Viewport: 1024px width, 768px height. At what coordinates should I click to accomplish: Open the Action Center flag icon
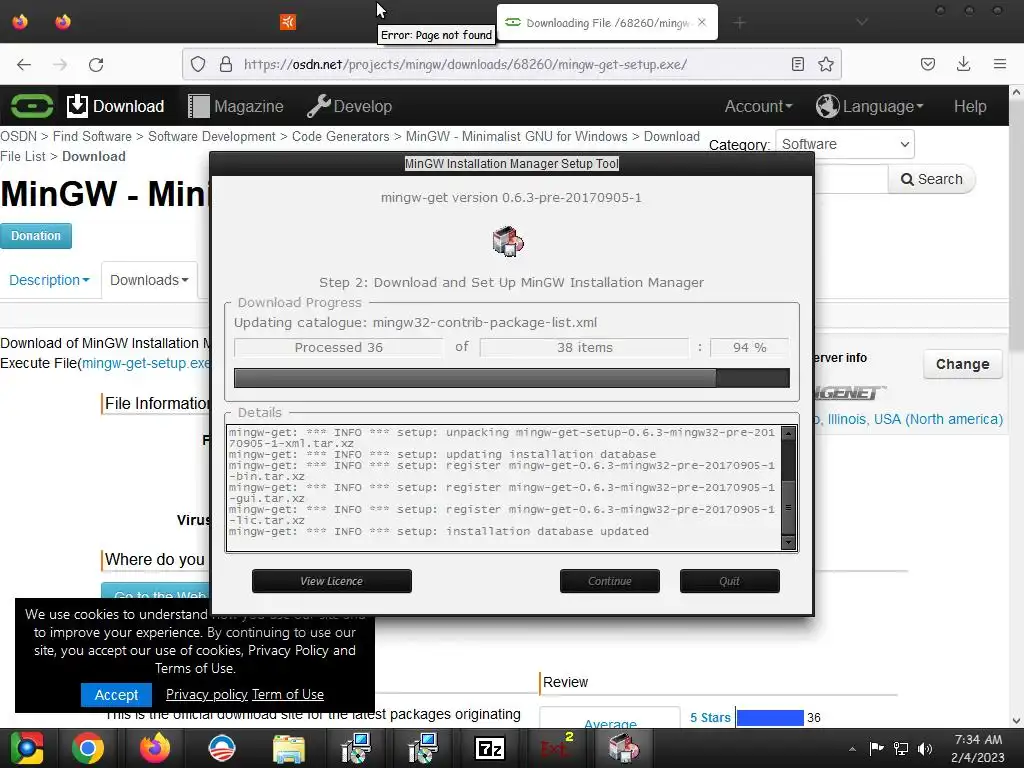[876, 748]
